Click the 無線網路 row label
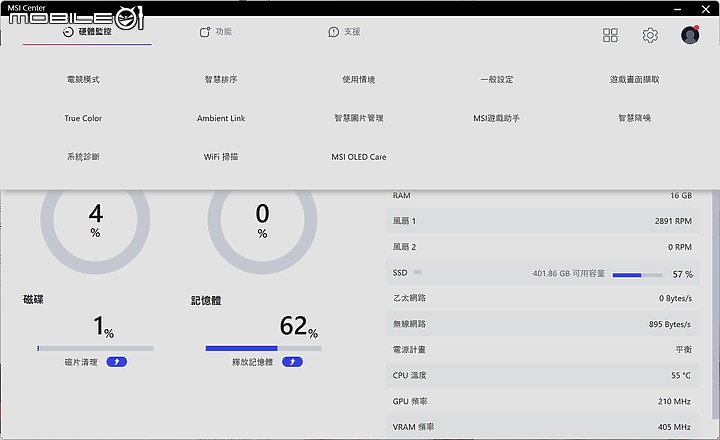The image size is (720, 440). 409,324
